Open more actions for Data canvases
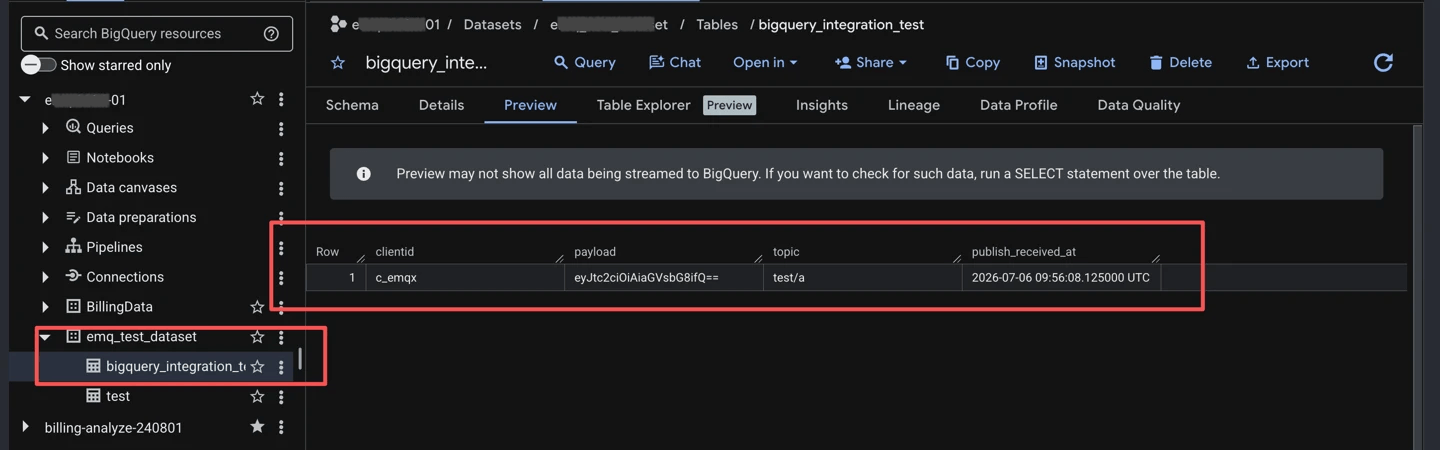Screen dimensions: 1440x450 pyautogui.click(x=281, y=189)
